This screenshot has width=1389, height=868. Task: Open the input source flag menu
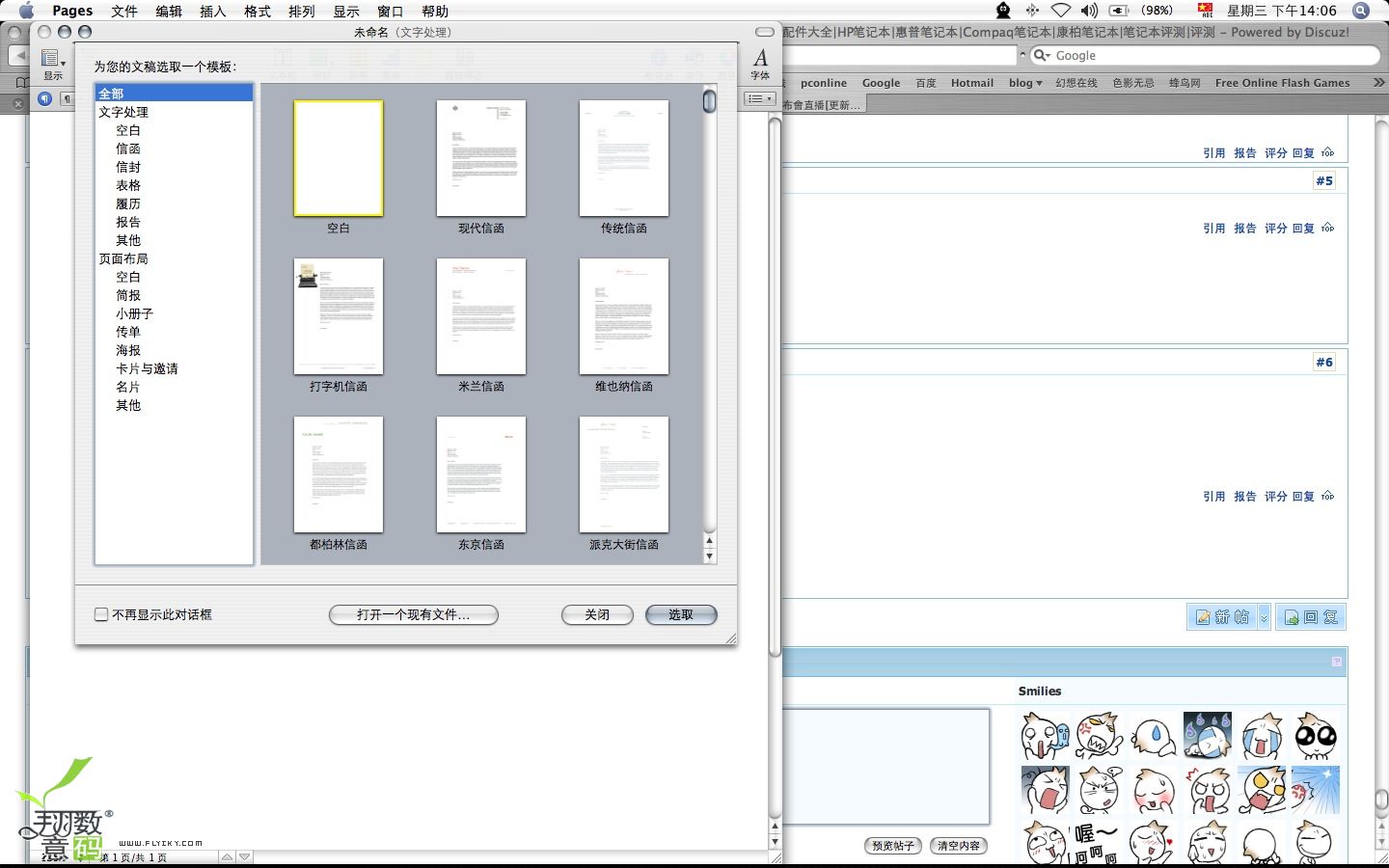click(1205, 11)
